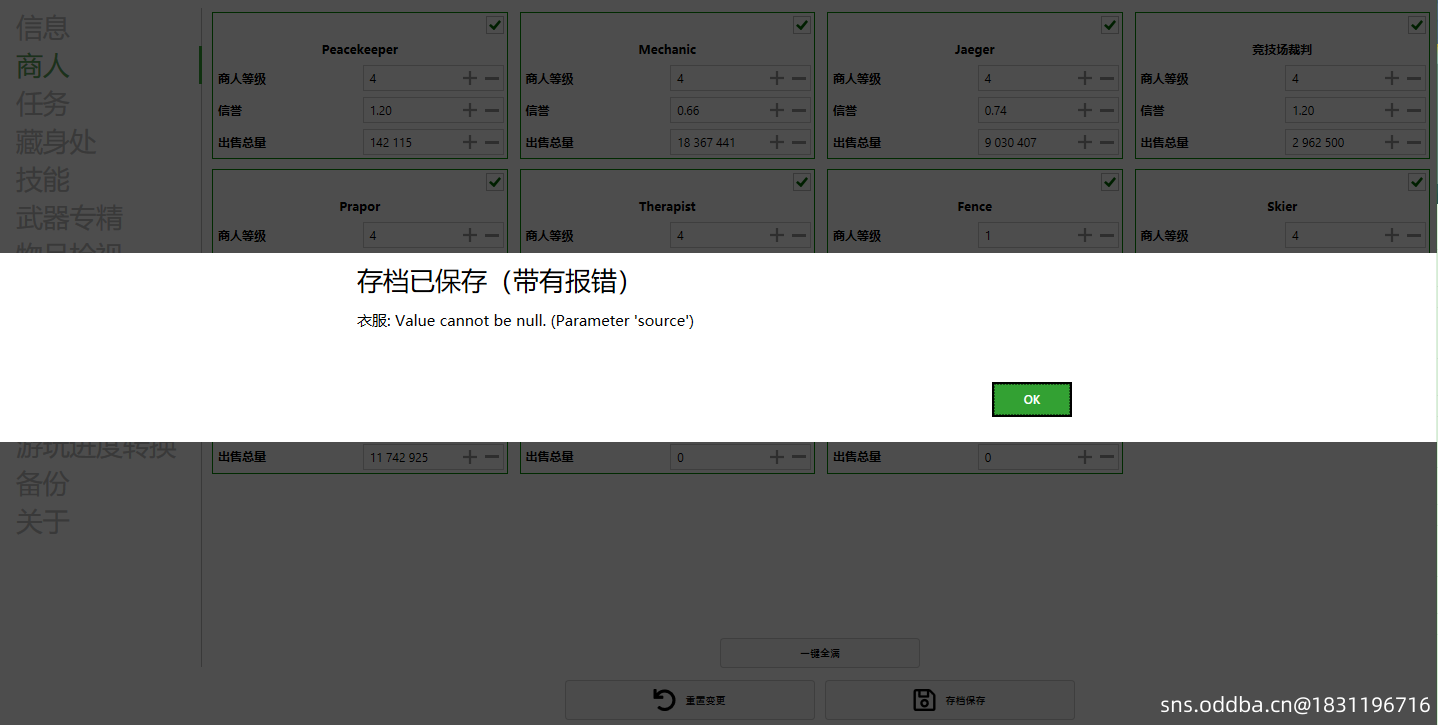
Task: Toggle the Therapist trader checkbox
Action: [x=802, y=182]
